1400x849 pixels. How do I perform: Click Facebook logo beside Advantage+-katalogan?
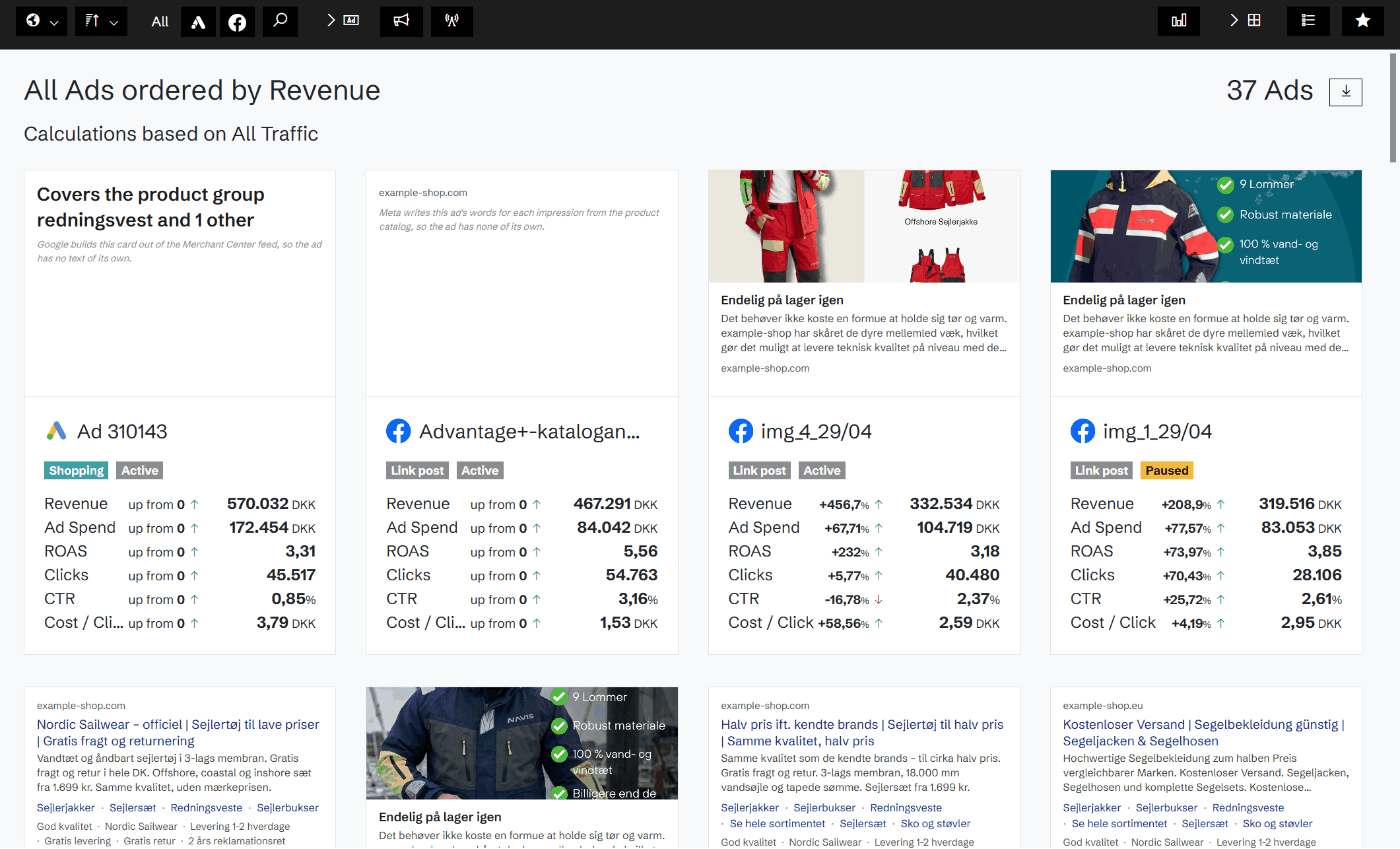click(398, 431)
